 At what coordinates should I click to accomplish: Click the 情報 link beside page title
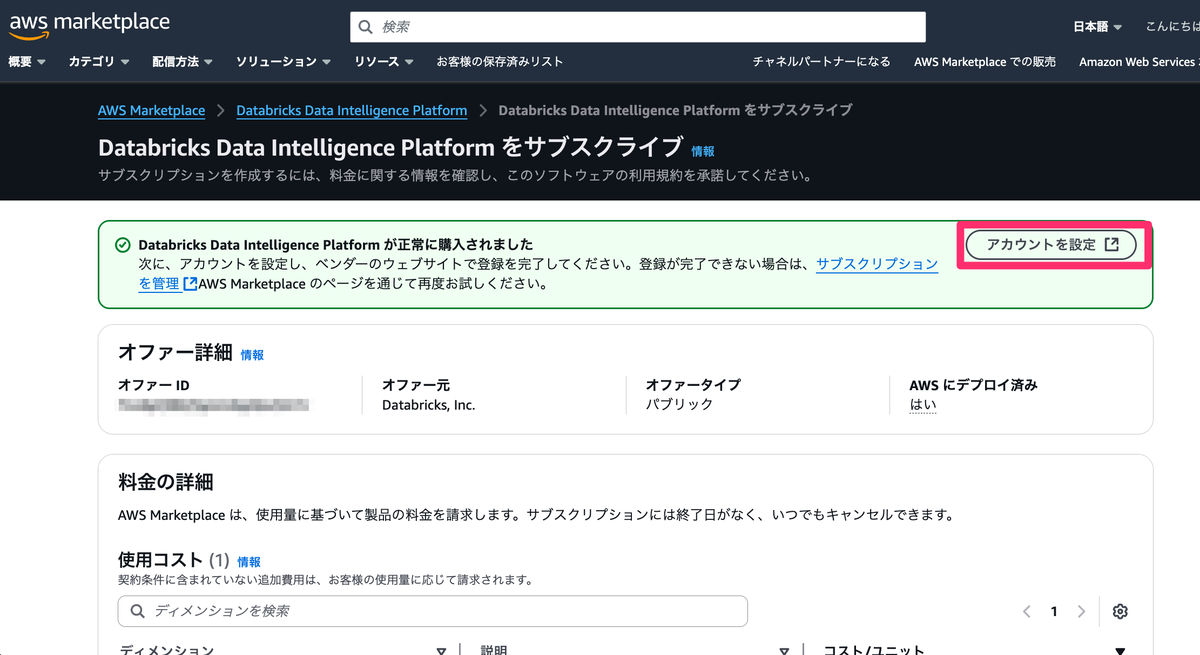(703, 151)
